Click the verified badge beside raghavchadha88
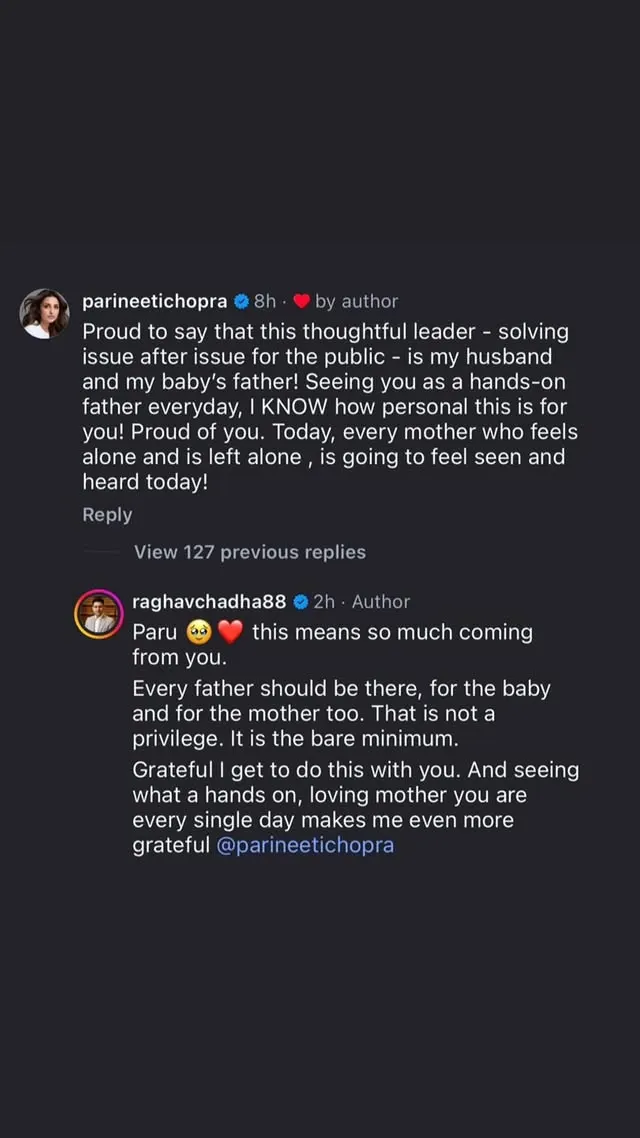This screenshot has width=640, height=1138. pyautogui.click(x=299, y=601)
